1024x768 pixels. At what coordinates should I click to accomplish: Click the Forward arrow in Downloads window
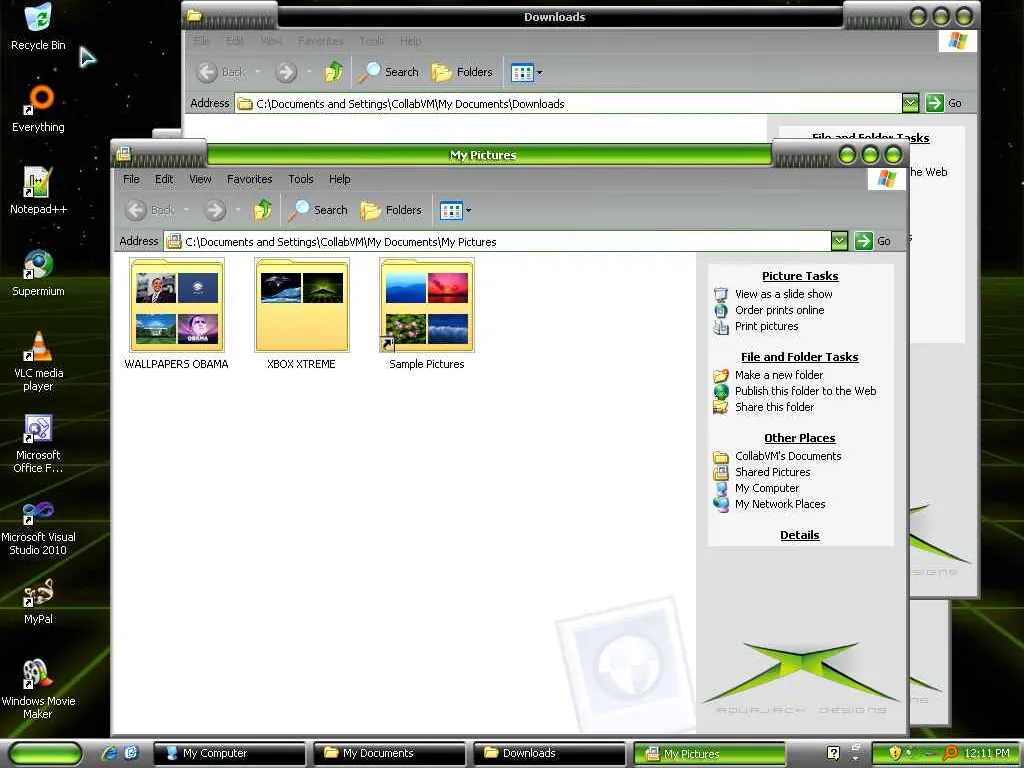coord(285,72)
